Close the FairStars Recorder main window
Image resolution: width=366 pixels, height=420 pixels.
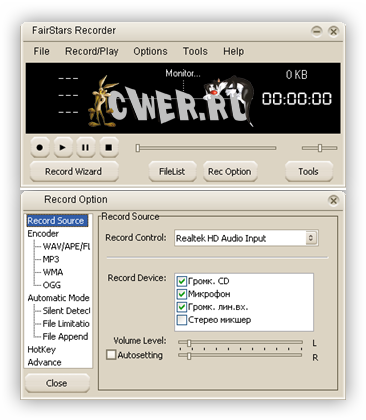(x=333, y=31)
